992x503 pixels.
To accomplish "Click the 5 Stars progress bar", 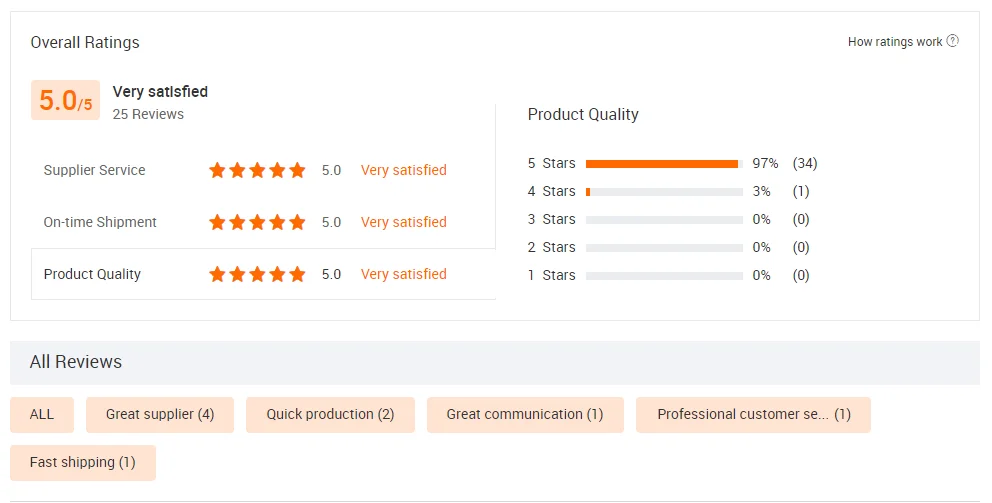I will click(x=663, y=163).
